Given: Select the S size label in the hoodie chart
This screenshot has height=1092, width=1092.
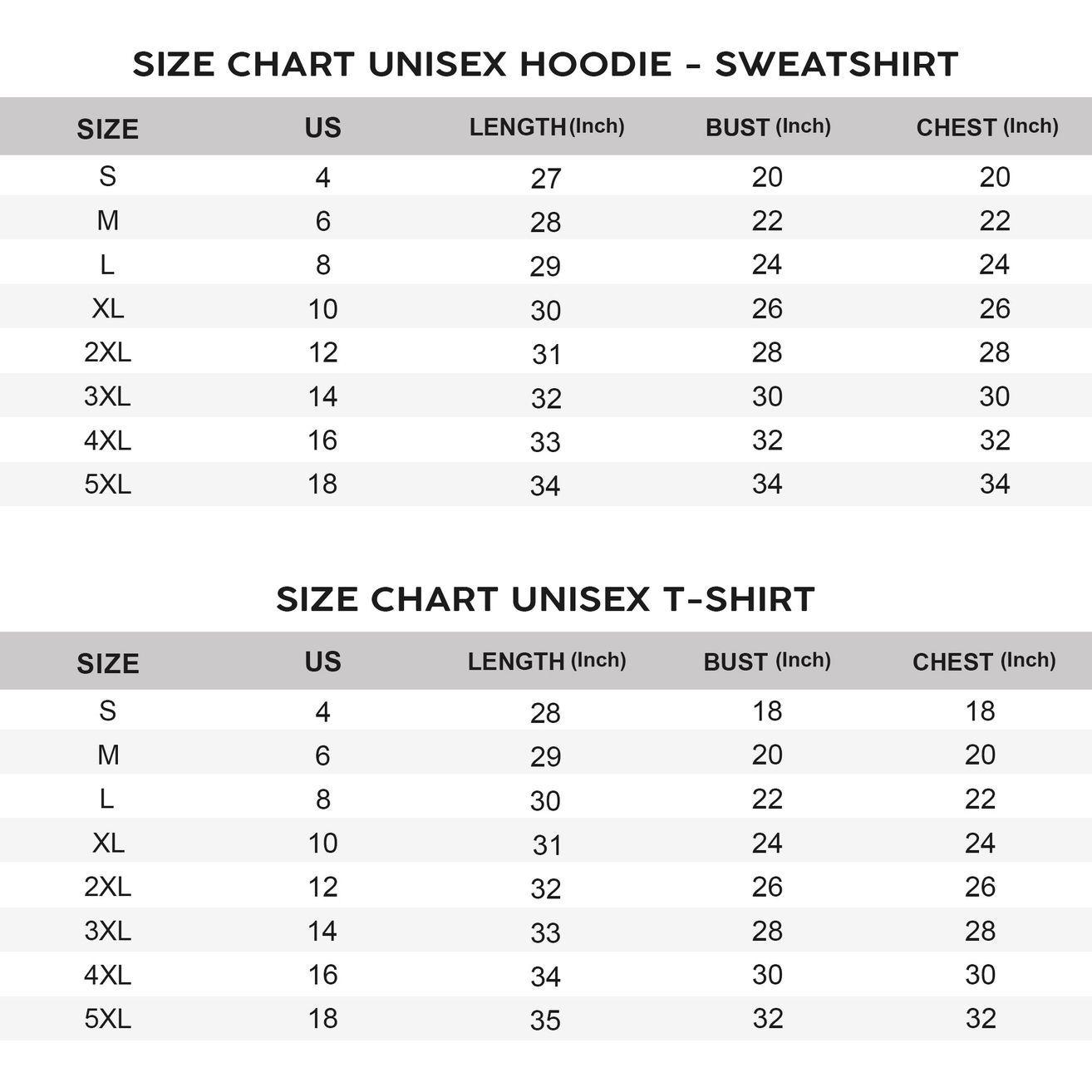Looking at the screenshot, I should tap(107, 176).
